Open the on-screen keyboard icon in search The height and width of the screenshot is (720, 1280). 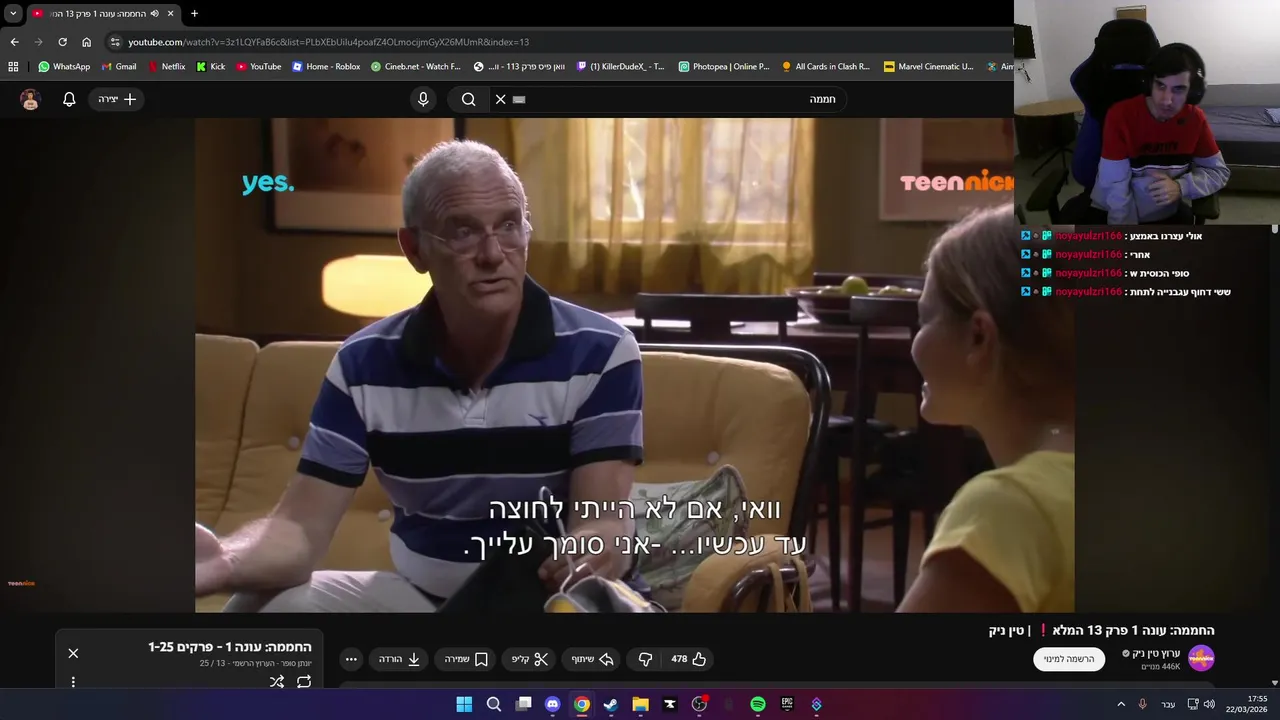[519, 99]
